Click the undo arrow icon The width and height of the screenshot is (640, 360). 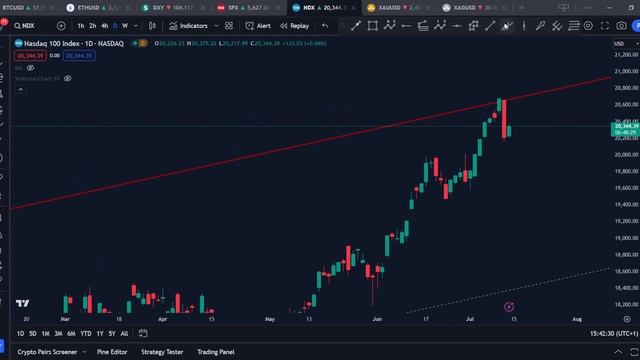click(325, 26)
